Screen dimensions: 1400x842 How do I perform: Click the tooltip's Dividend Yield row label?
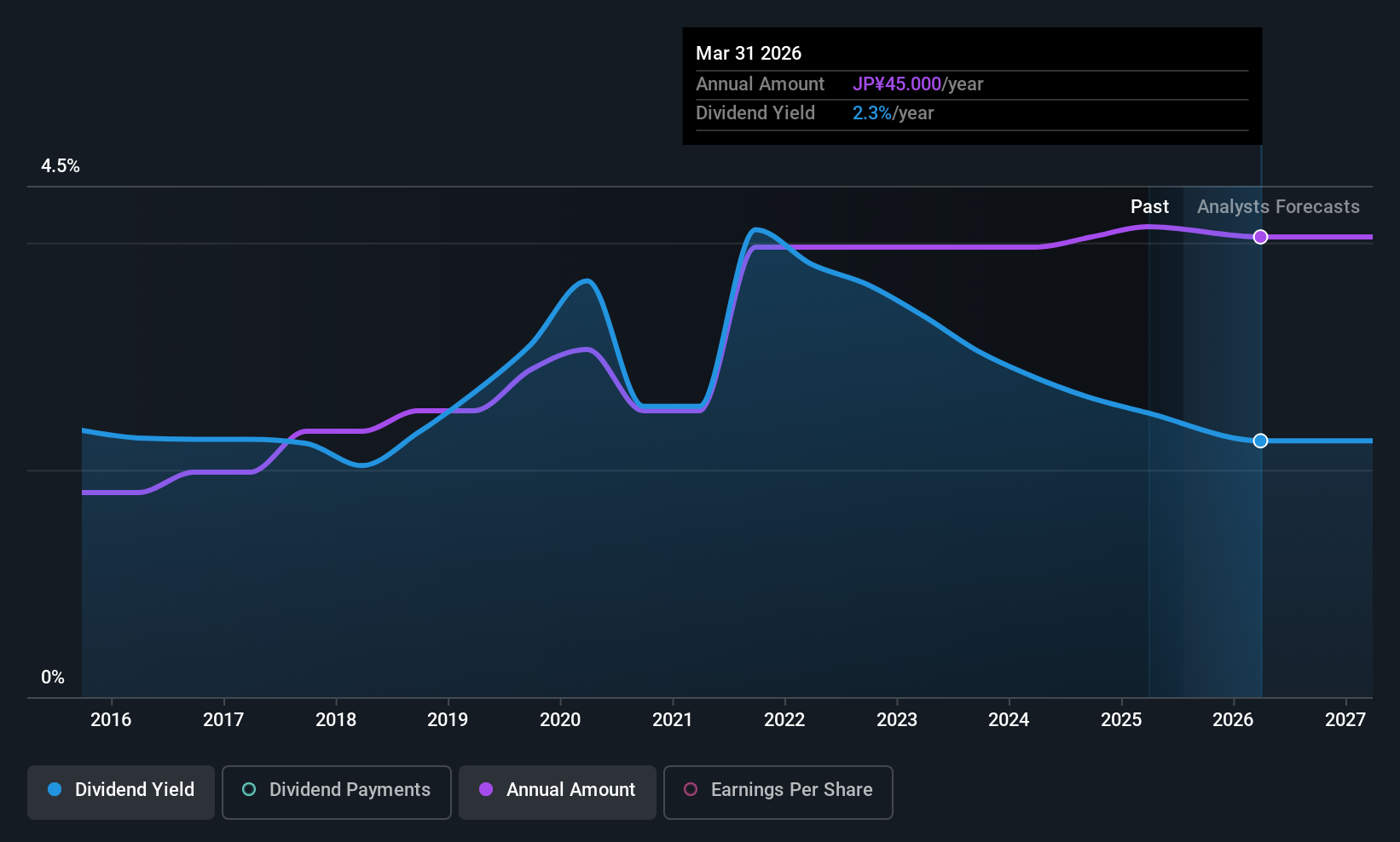(x=755, y=113)
